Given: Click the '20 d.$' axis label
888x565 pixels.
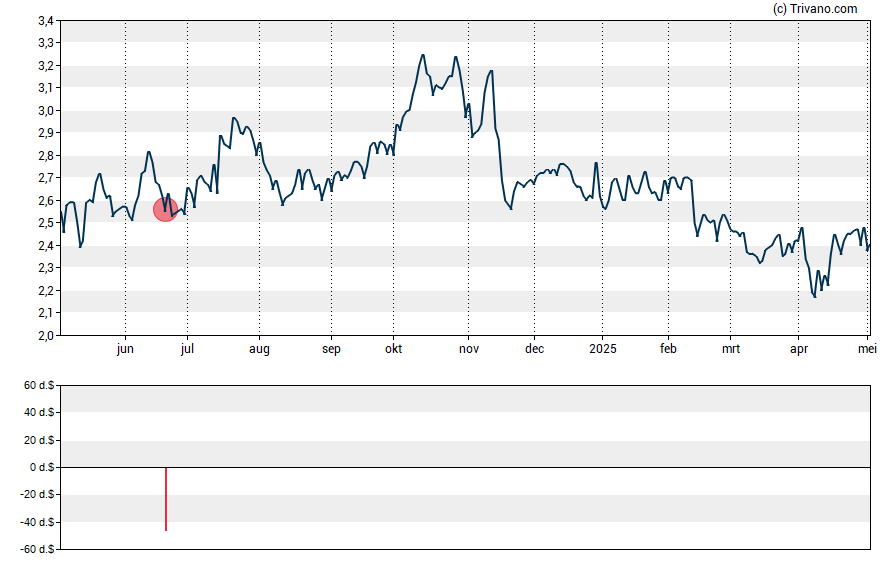Looking at the screenshot, I should tap(39, 440).
